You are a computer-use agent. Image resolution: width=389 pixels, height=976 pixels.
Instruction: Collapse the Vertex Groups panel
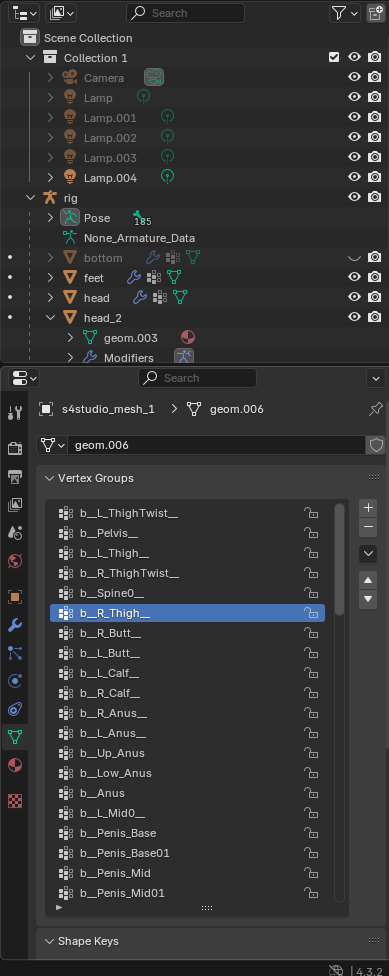pos(50,478)
